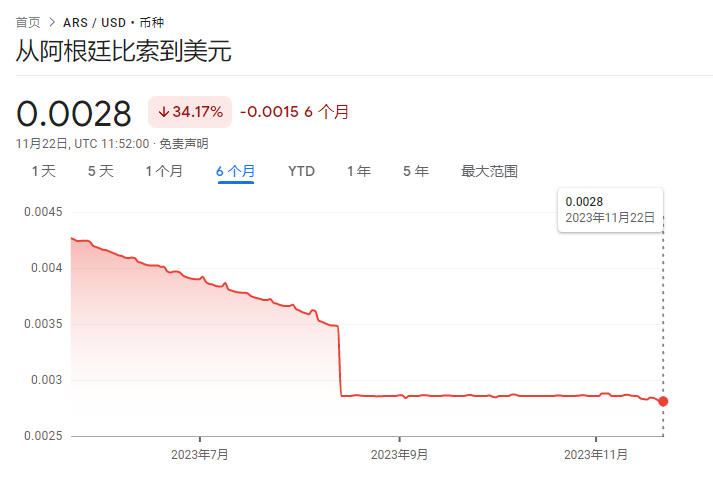The image size is (713, 482).
Task: Click the red endpoint dot on chart
Action: click(x=663, y=401)
